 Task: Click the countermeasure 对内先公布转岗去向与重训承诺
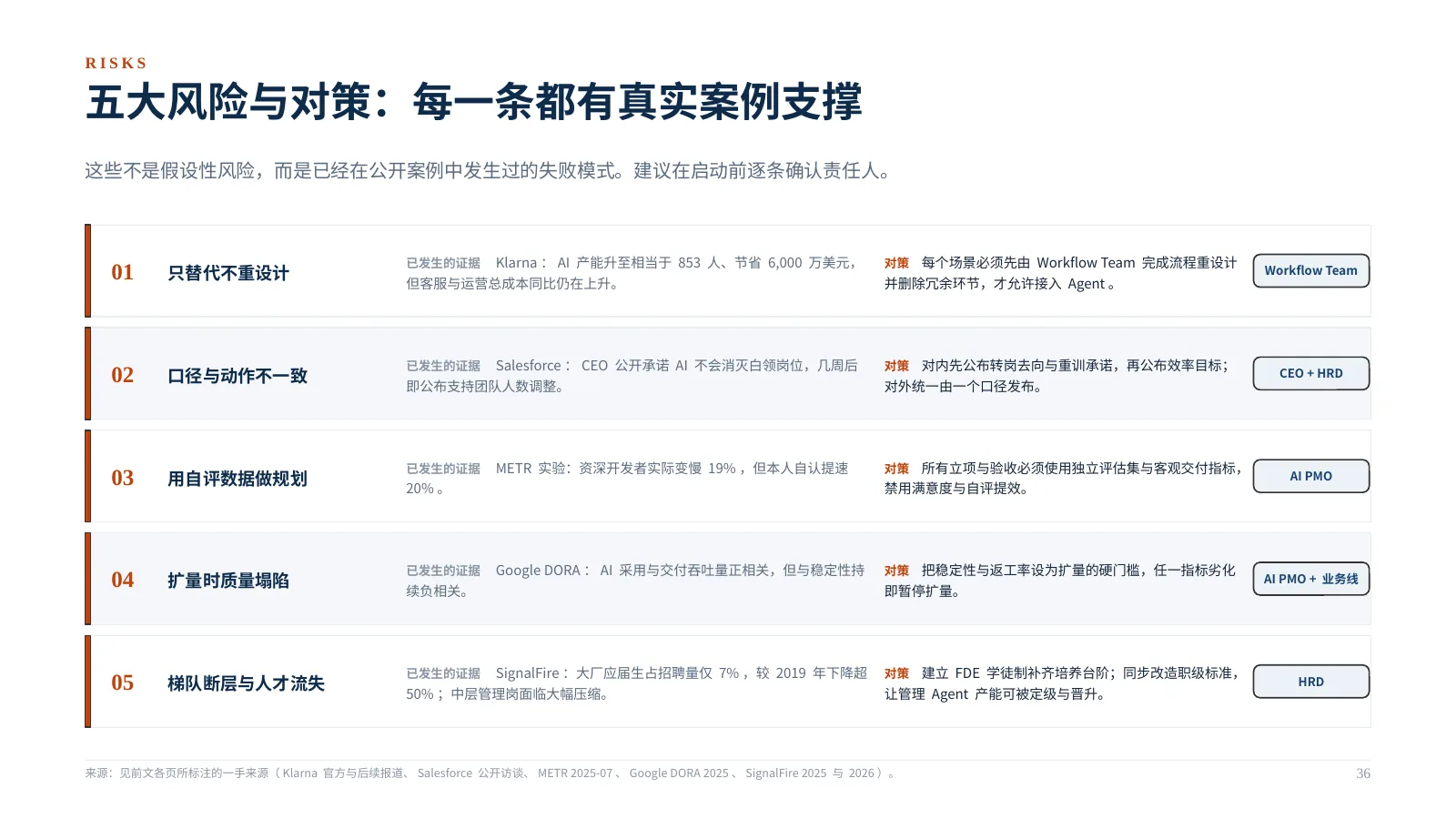pyautogui.click(x=1057, y=376)
